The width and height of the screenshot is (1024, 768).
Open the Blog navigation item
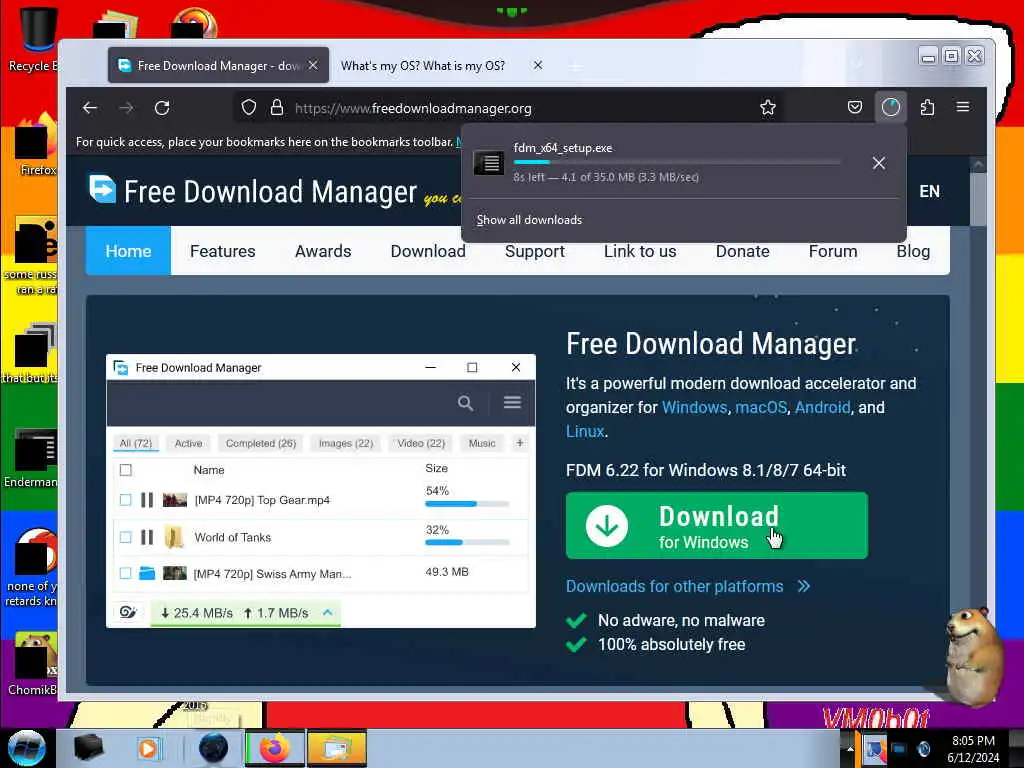tap(913, 251)
